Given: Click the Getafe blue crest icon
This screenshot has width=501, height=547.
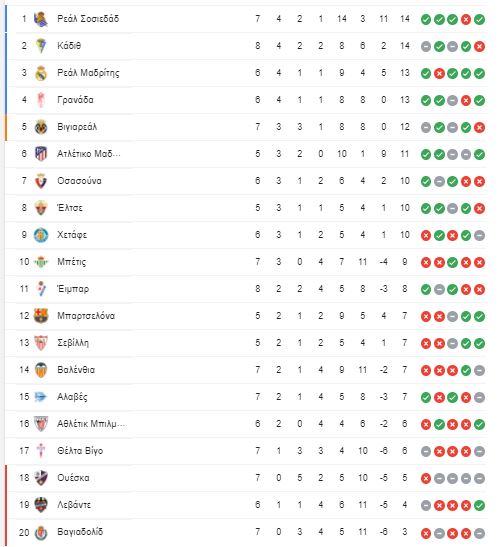Looking at the screenshot, I should [x=41, y=235].
